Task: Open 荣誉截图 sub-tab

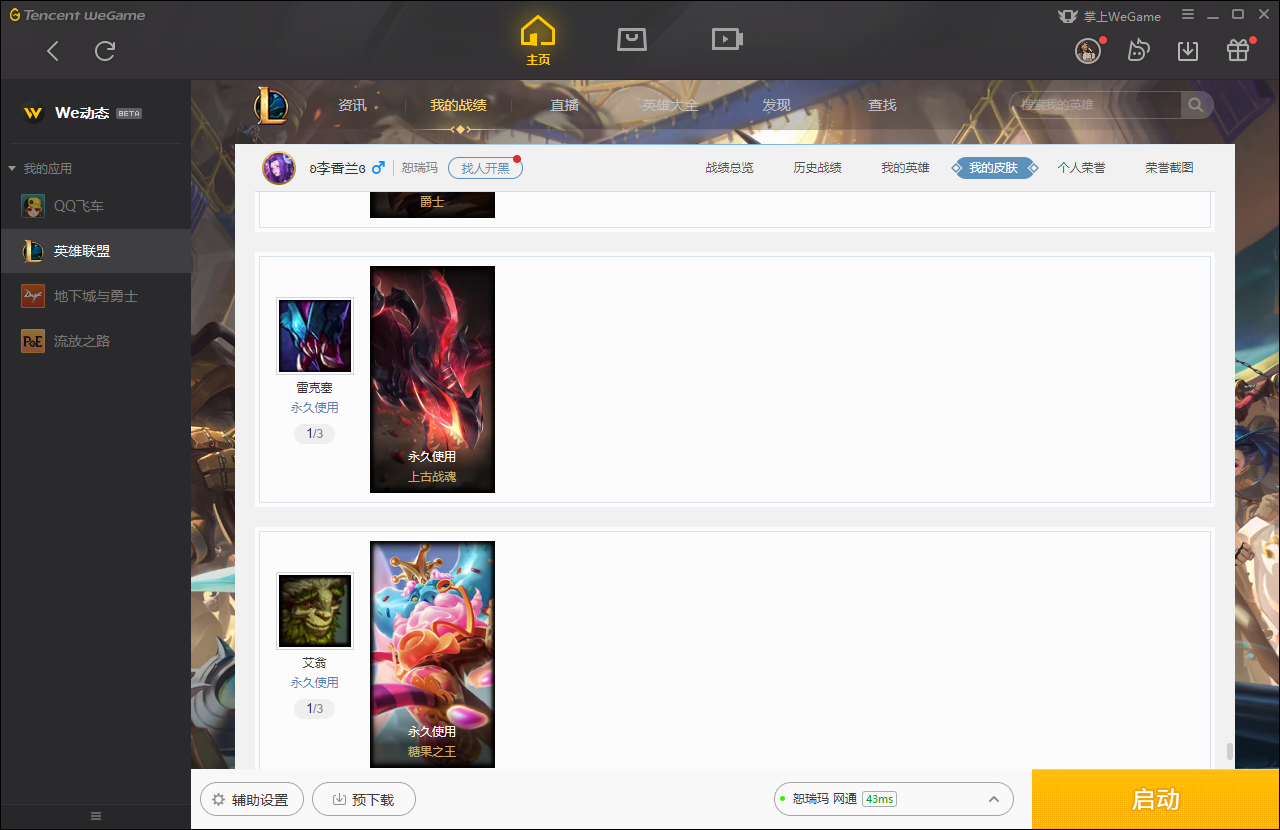Action: pos(1169,168)
